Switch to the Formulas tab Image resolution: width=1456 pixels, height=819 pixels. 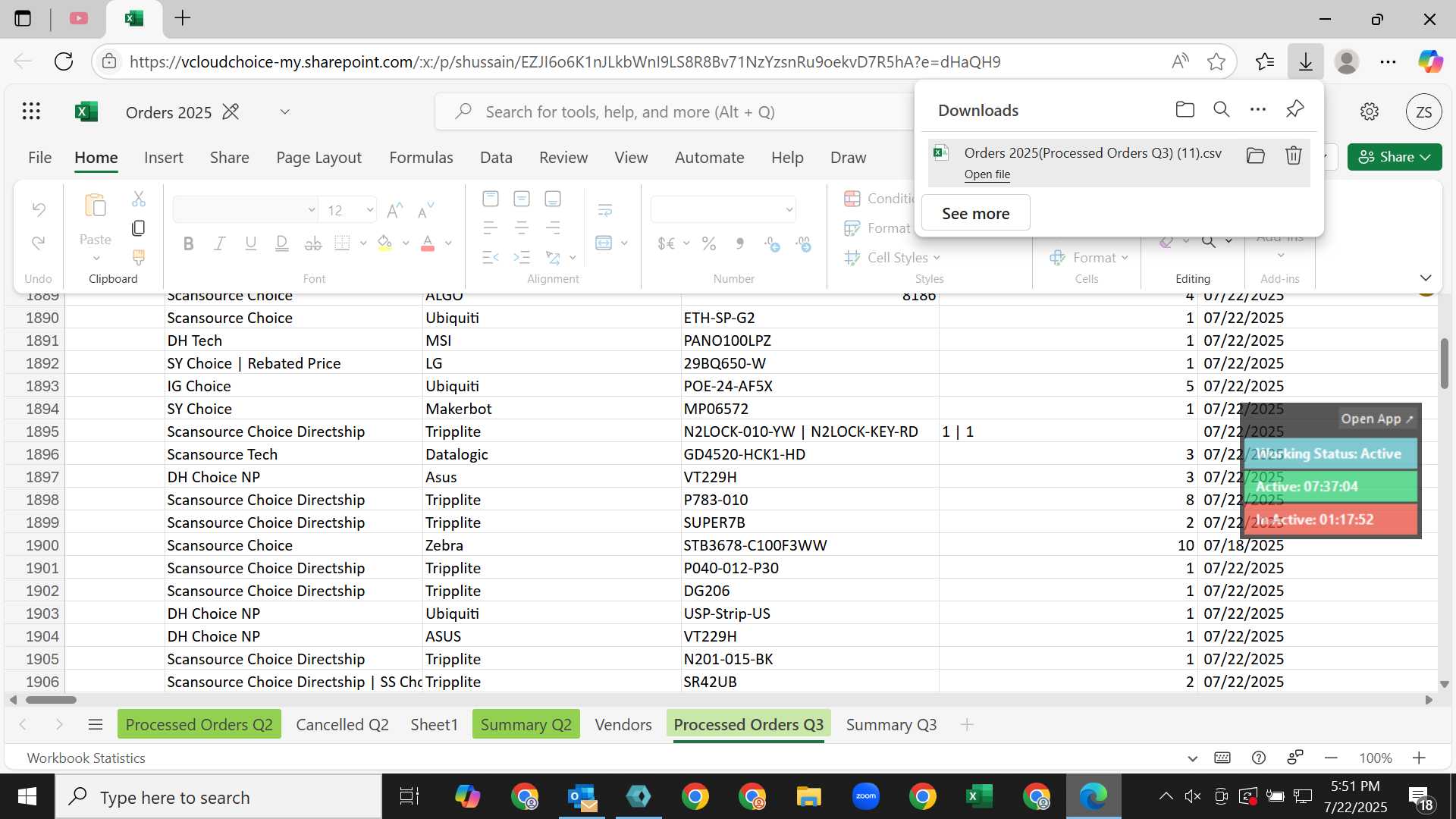pos(421,157)
